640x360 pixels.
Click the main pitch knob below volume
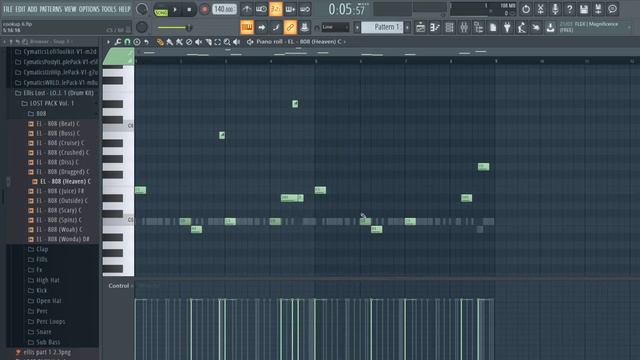point(142,27)
